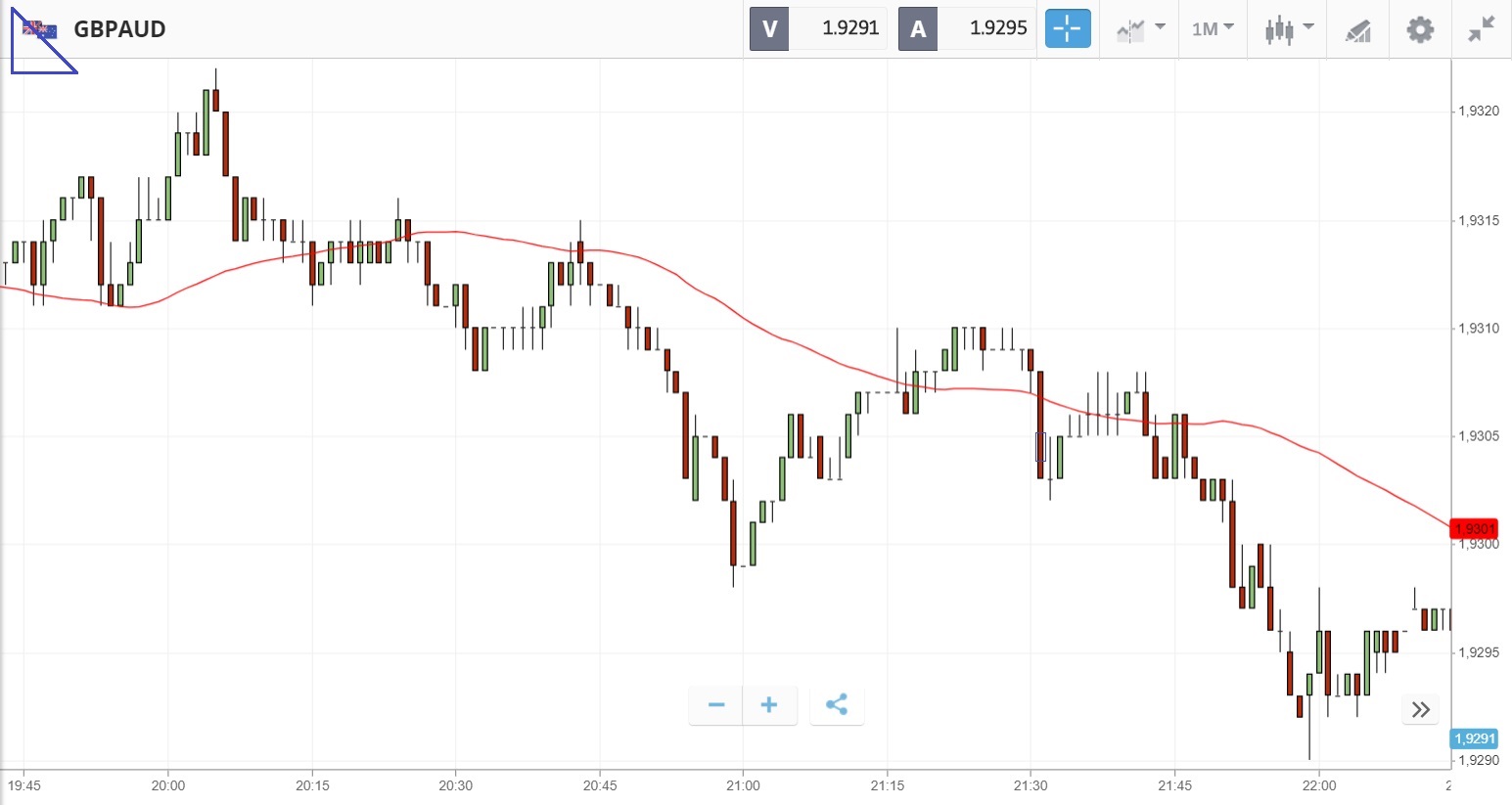
Task: Expand the 1M timeframe dropdown
Action: (1213, 29)
